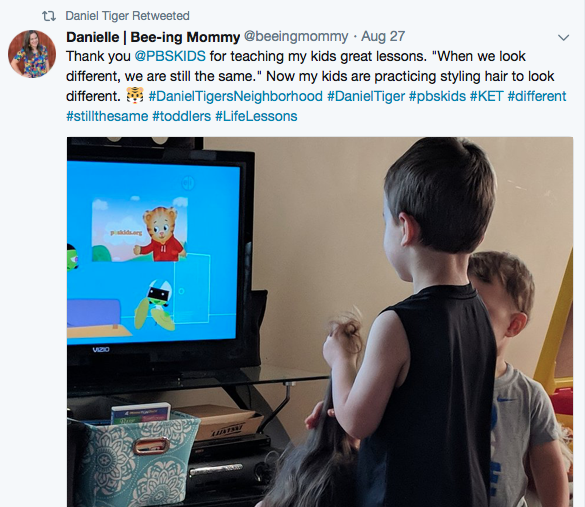The width and height of the screenshot is (585, 507).
Task: Open Danielle | Bee-ing Mommy profile name
Action: pyautogui.click(x=153, y=37)
